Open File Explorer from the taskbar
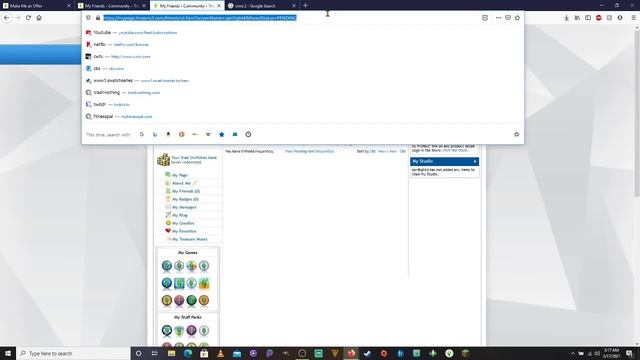The image size is (640, 360). point(171,353)
